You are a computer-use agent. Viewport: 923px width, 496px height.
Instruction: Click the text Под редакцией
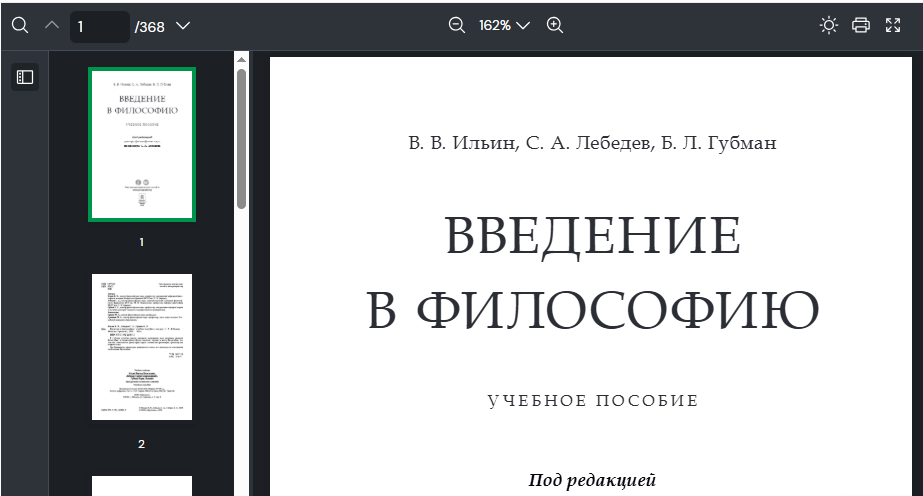[x=592, y=481]
